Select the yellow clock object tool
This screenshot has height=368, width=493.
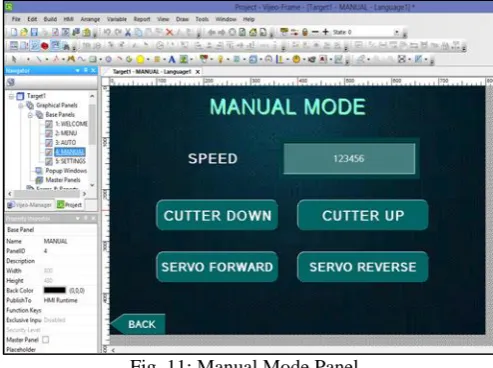pyautogui.click(x=296, y=59)
